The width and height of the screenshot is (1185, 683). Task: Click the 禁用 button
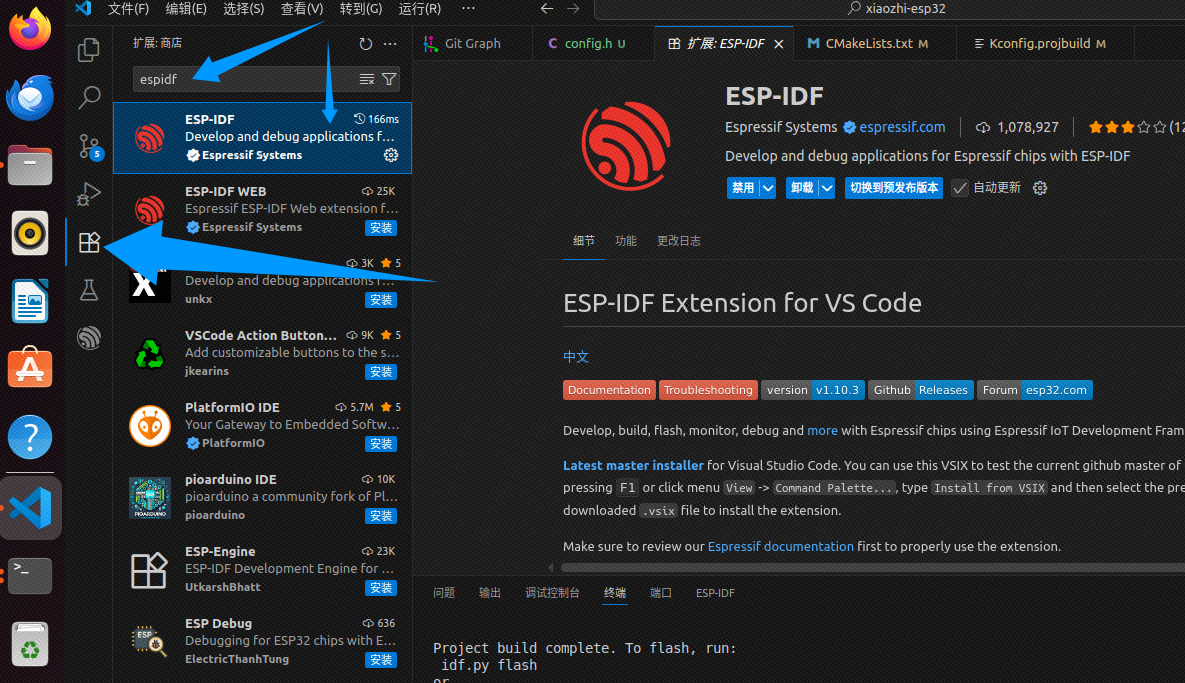(743, 188)
